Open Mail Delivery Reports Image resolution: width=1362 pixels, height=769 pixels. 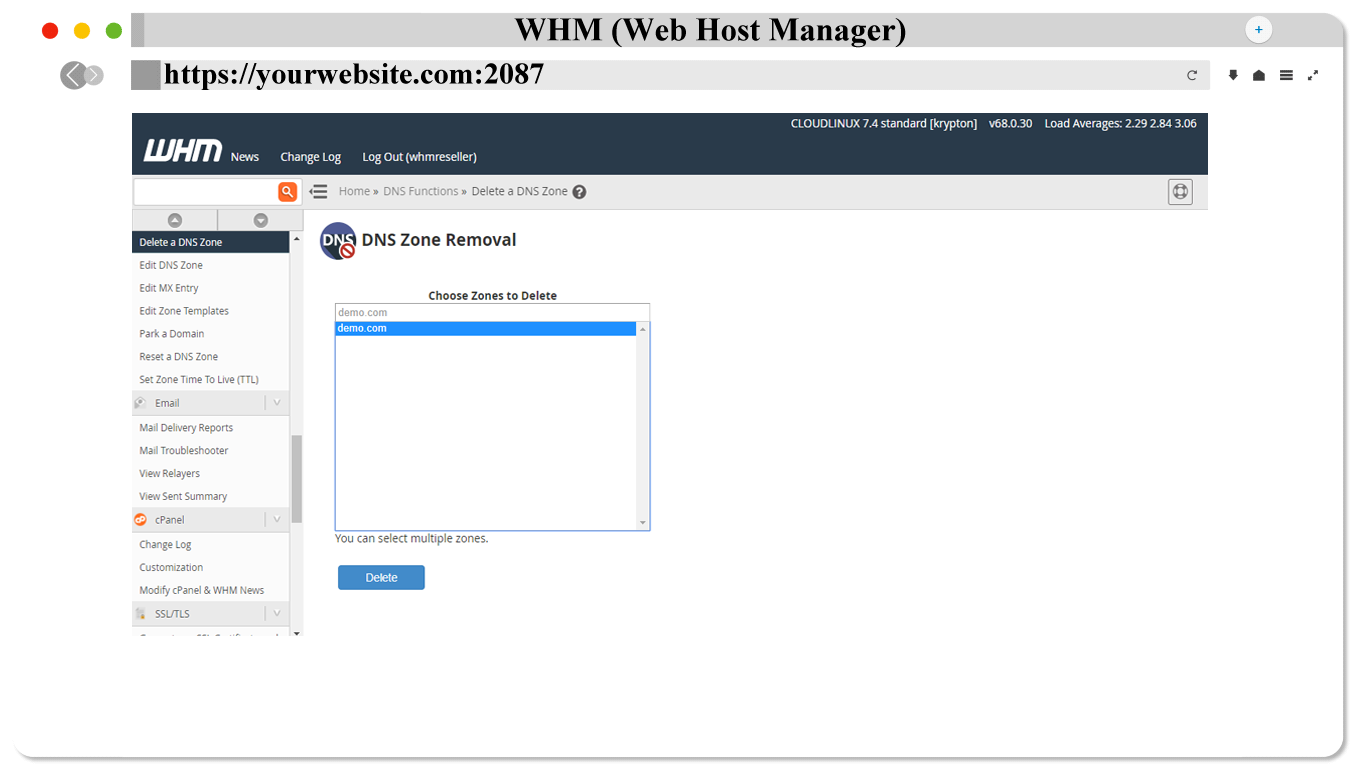(186, 428)
